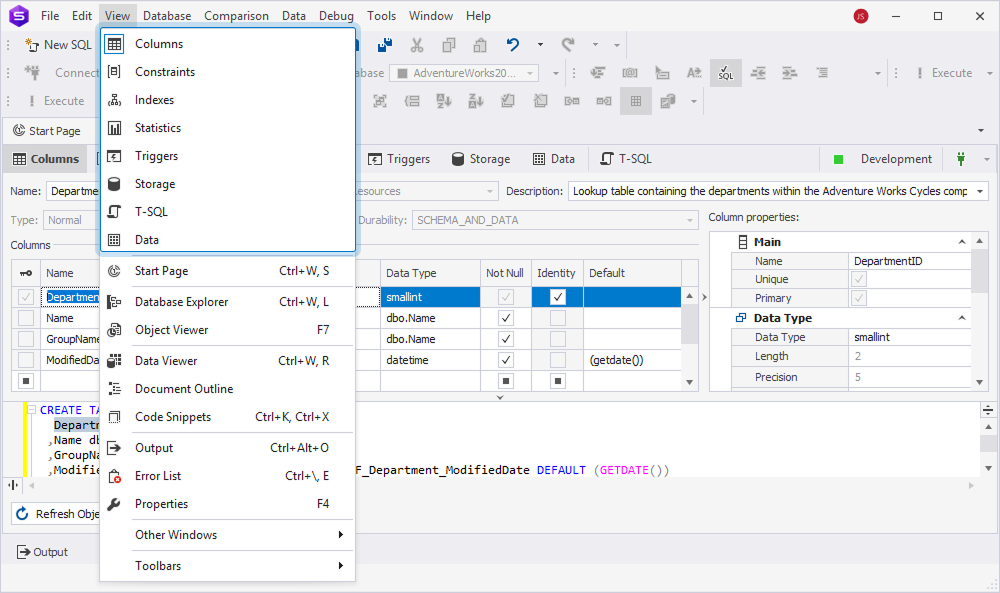Open the Undo history dropdown arrow

point(540,45)
